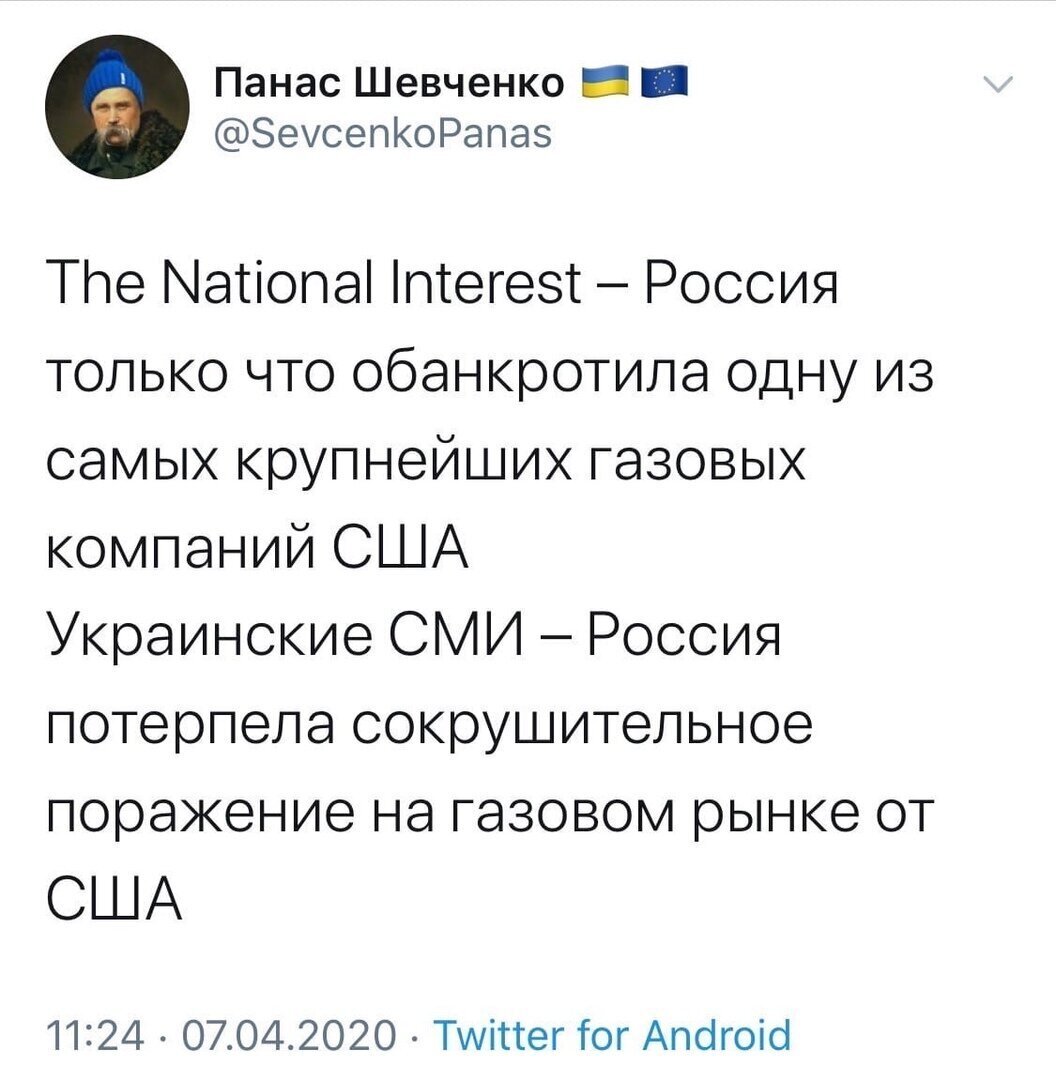Click the final word США of tweet

pos(114,899)
